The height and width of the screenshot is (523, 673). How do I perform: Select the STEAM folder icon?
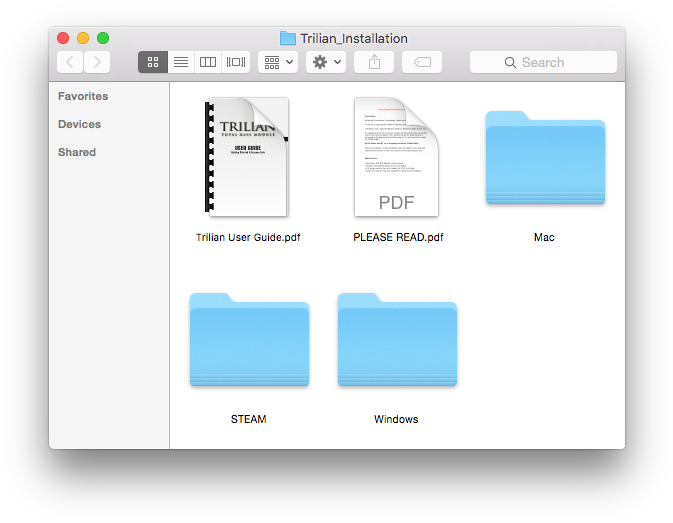point(249,340)
